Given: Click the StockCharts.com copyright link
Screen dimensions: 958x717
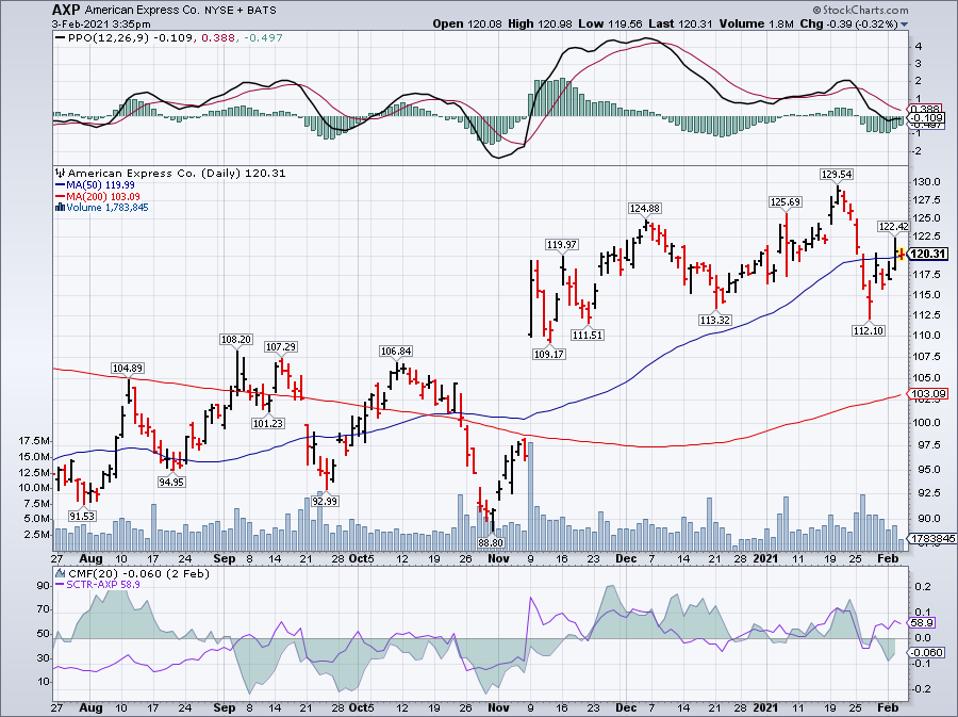Looking at the screenshot, I should (x=860, y=10).
